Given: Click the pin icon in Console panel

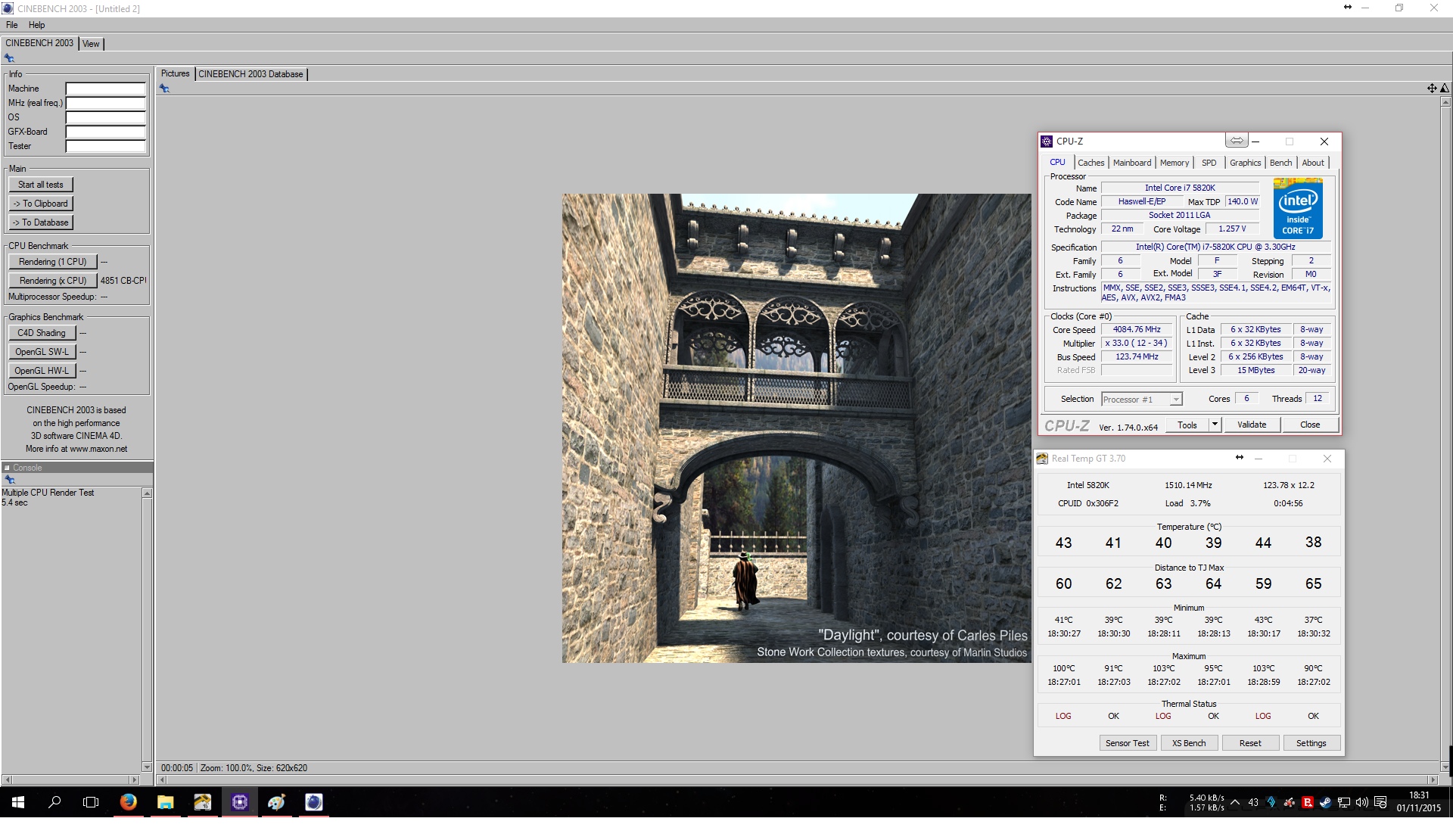Looking at the screenshot, I should [x=9, y=480].
